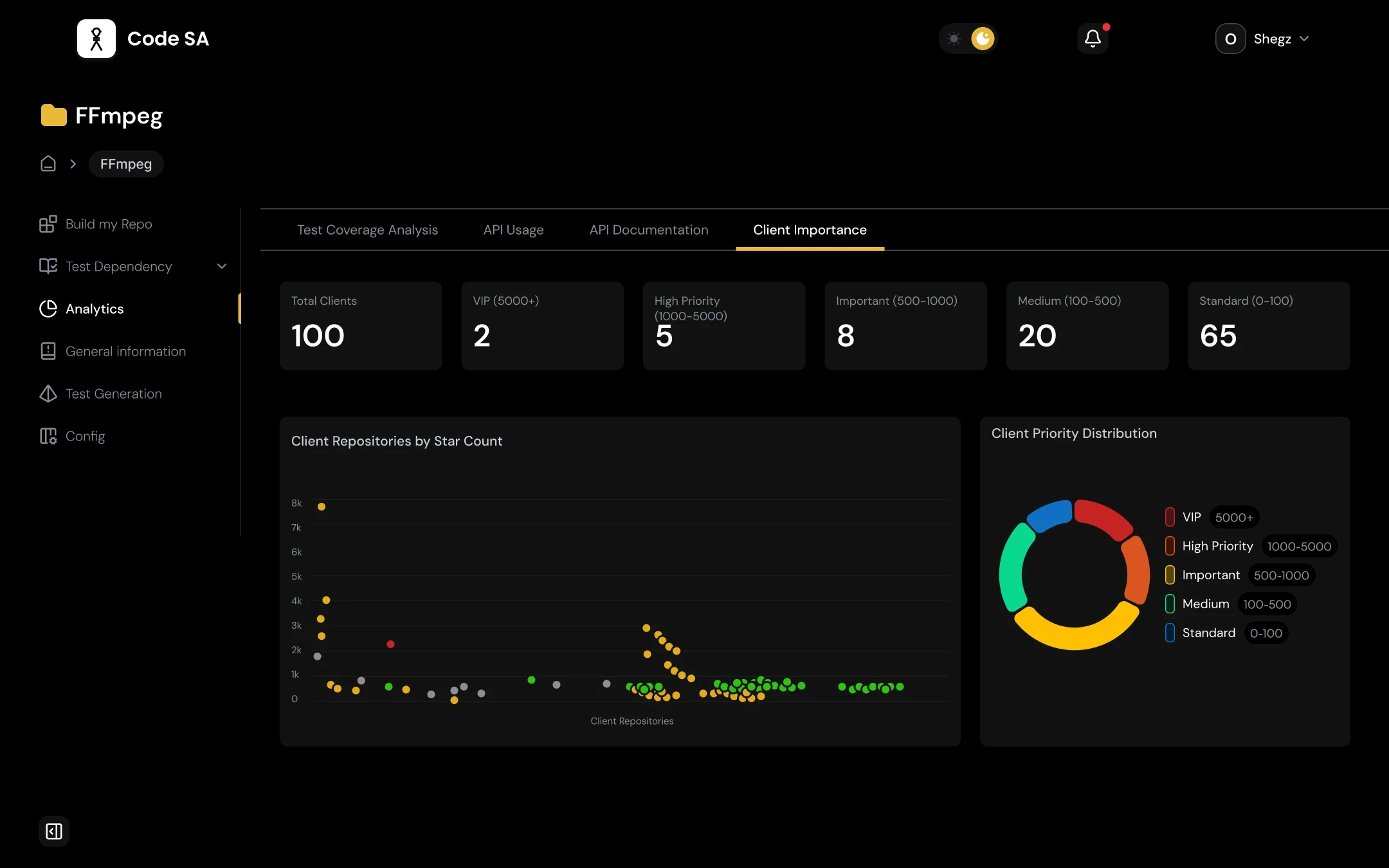1389x868 pixels.
Task: Open notifications via the bell icon
Action: point(1092,38)
